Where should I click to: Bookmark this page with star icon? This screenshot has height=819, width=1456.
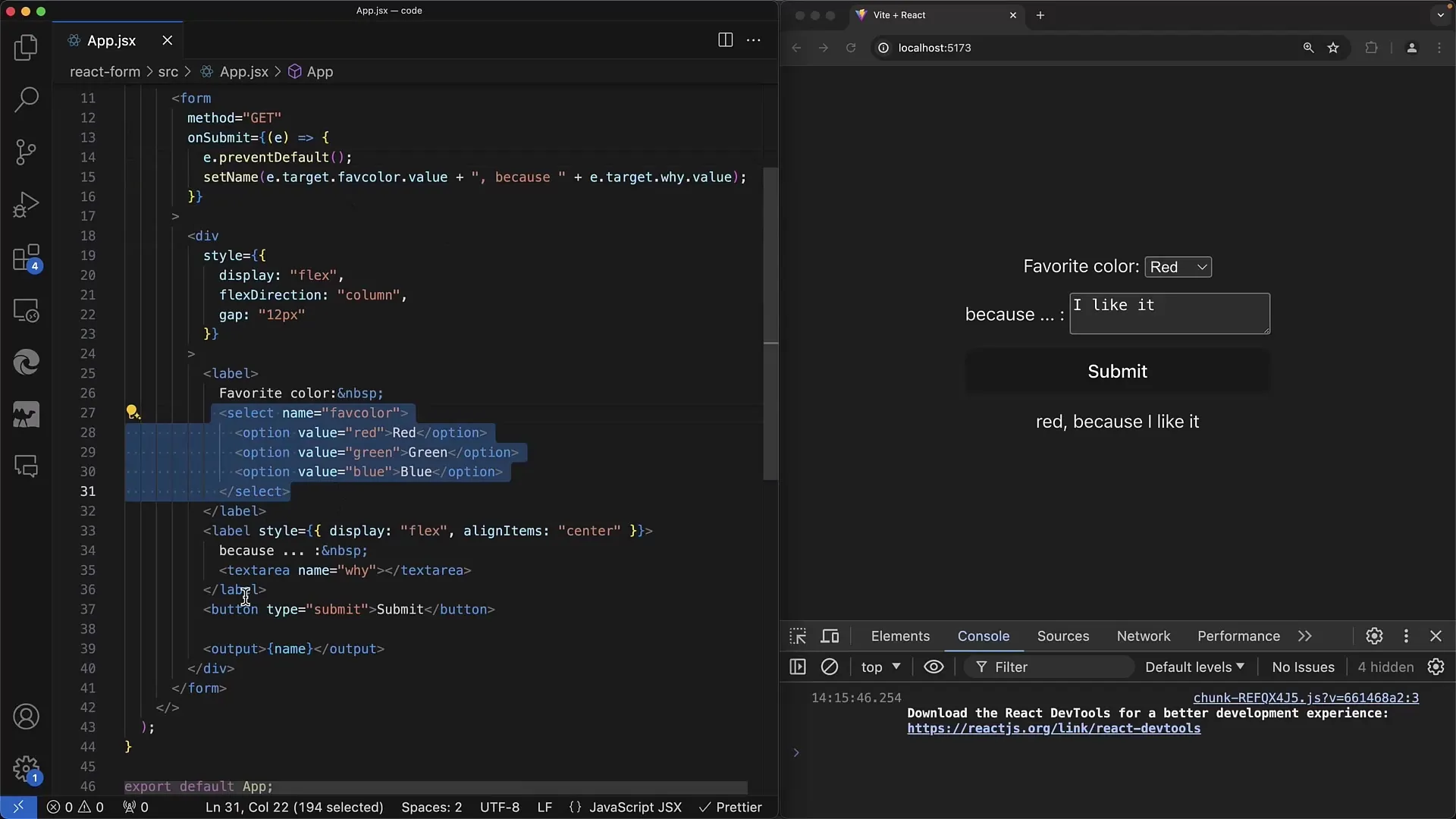1333,48
